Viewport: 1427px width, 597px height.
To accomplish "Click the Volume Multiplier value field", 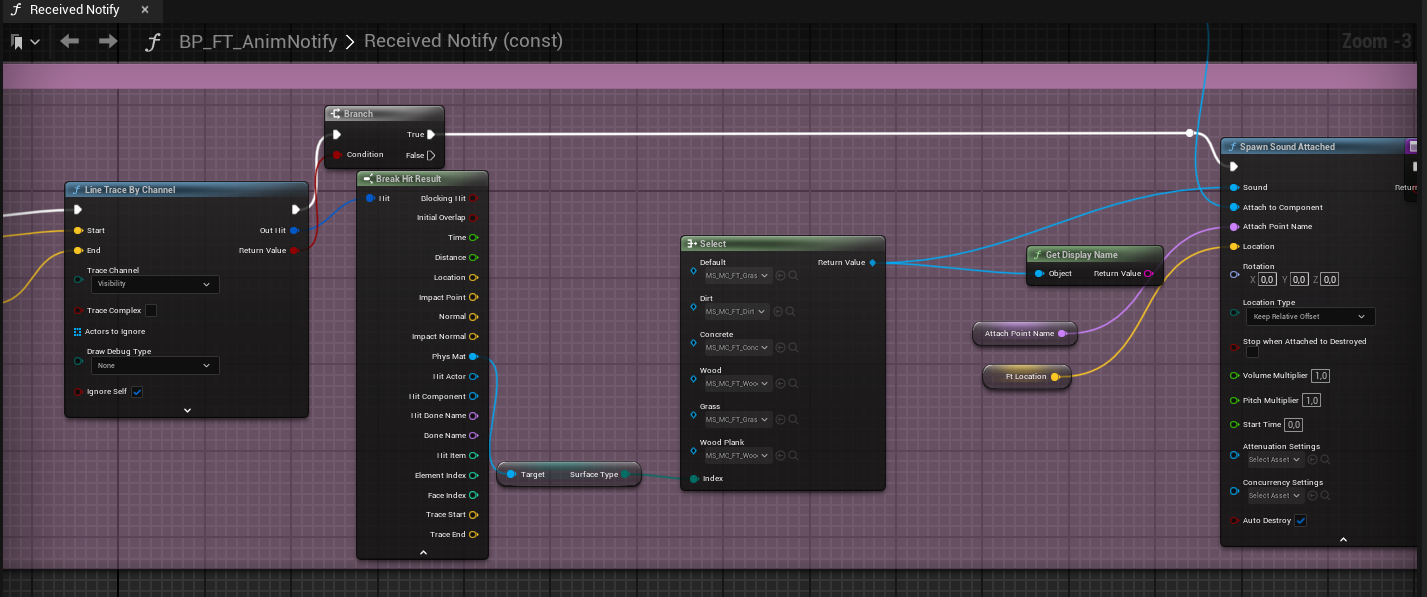I will (1321, 376).
